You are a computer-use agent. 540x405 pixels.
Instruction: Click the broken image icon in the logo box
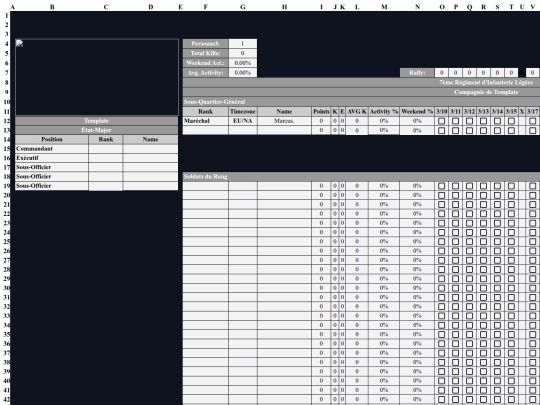(19, 43)
